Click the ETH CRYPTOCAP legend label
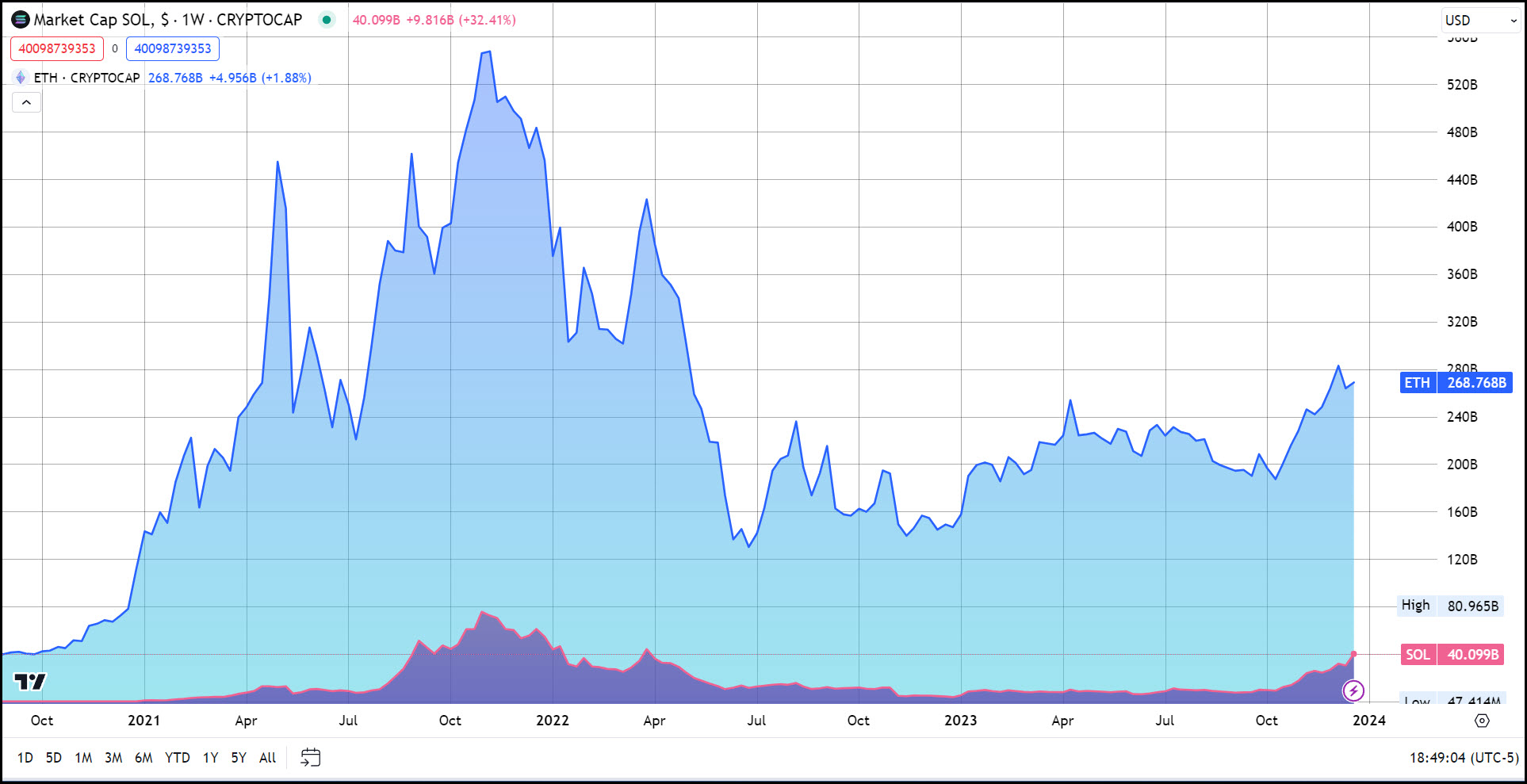Viewport: 1527px width, 784px height. [x=86, y=78]
